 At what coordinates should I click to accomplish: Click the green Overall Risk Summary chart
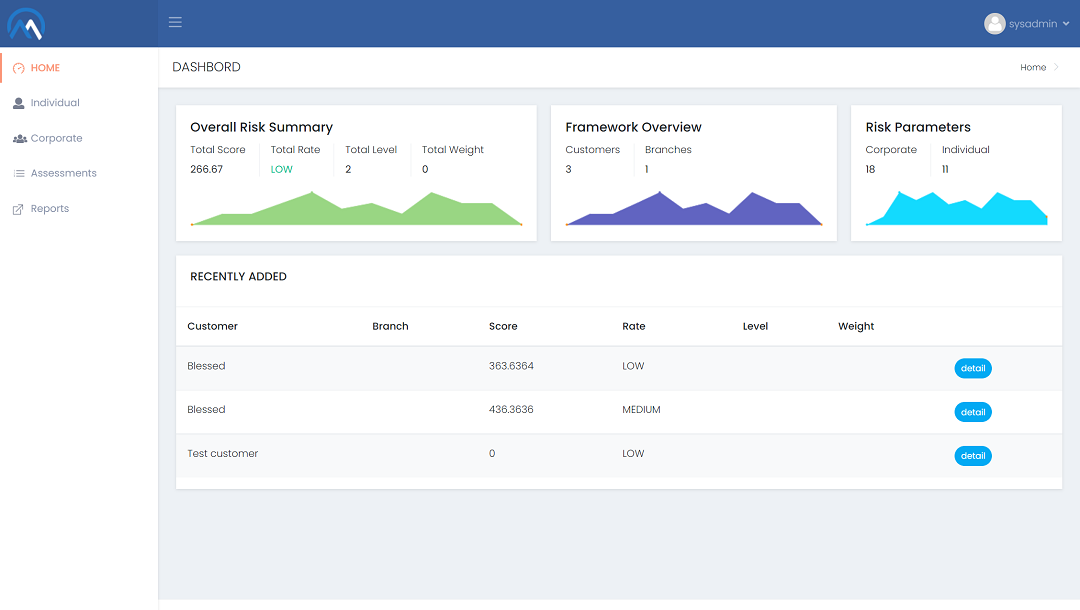click(356, 208)
